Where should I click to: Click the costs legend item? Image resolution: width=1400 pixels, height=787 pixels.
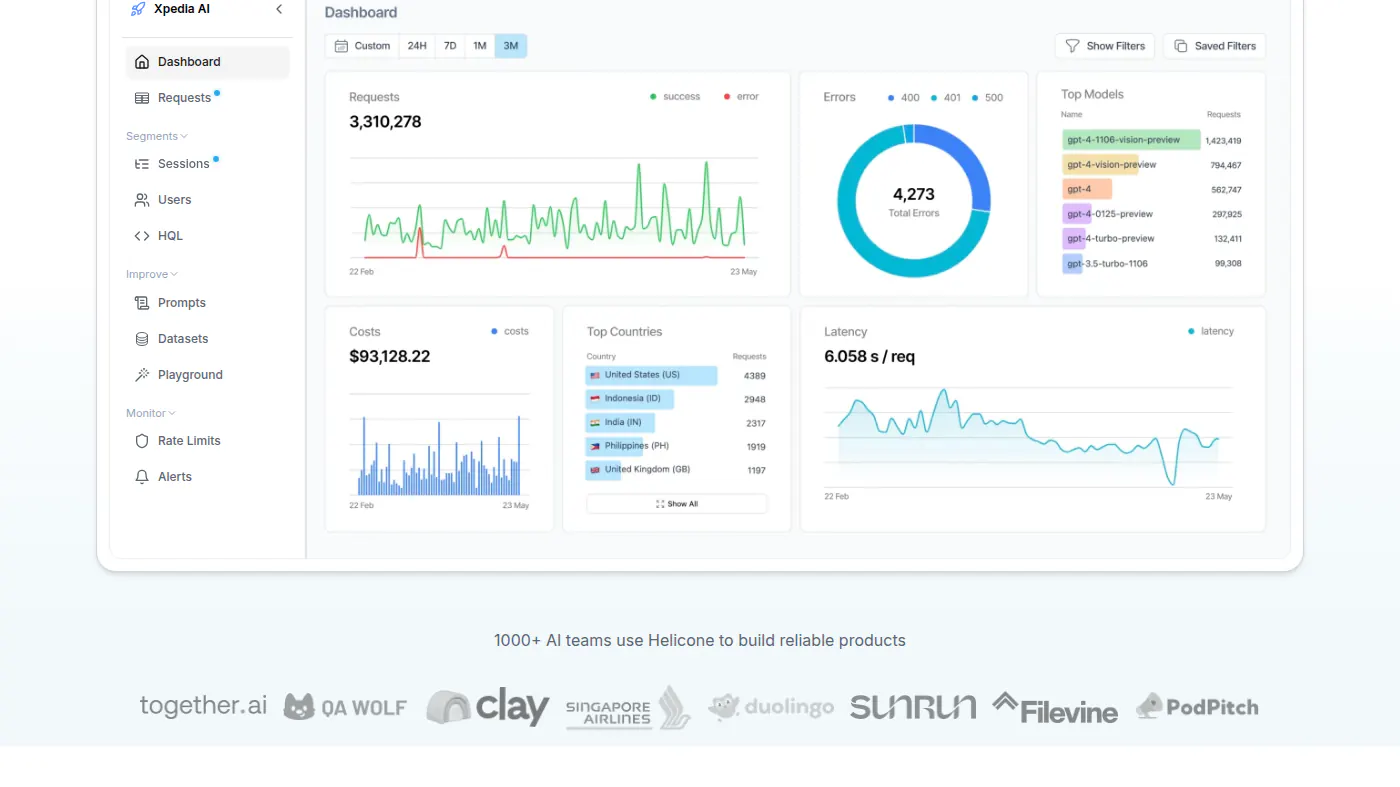pyautogui.click(x=510, y=331)
